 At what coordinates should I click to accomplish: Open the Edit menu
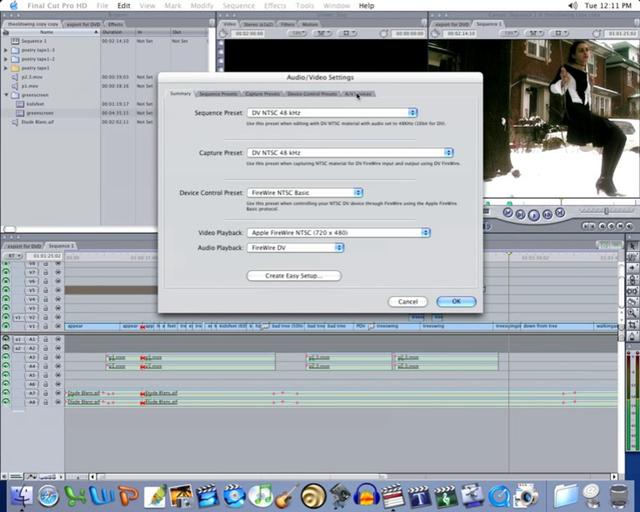pos(124,5)
